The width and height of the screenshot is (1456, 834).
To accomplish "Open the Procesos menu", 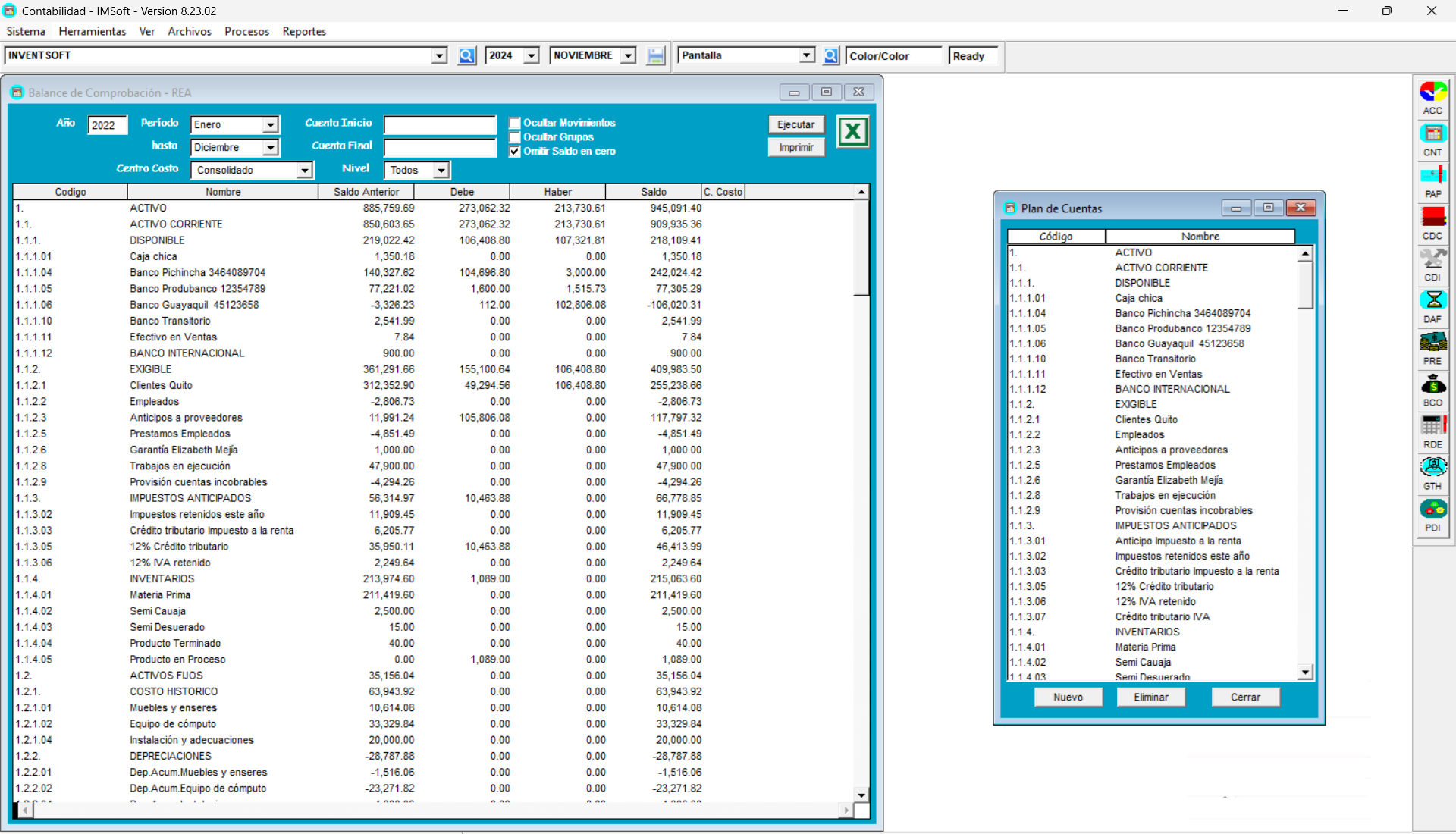I will coord(246,31).
